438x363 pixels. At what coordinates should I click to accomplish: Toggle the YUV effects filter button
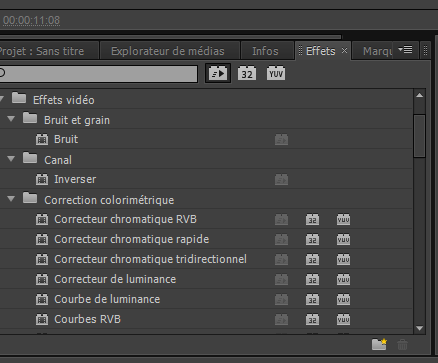[x=276, y=73]
